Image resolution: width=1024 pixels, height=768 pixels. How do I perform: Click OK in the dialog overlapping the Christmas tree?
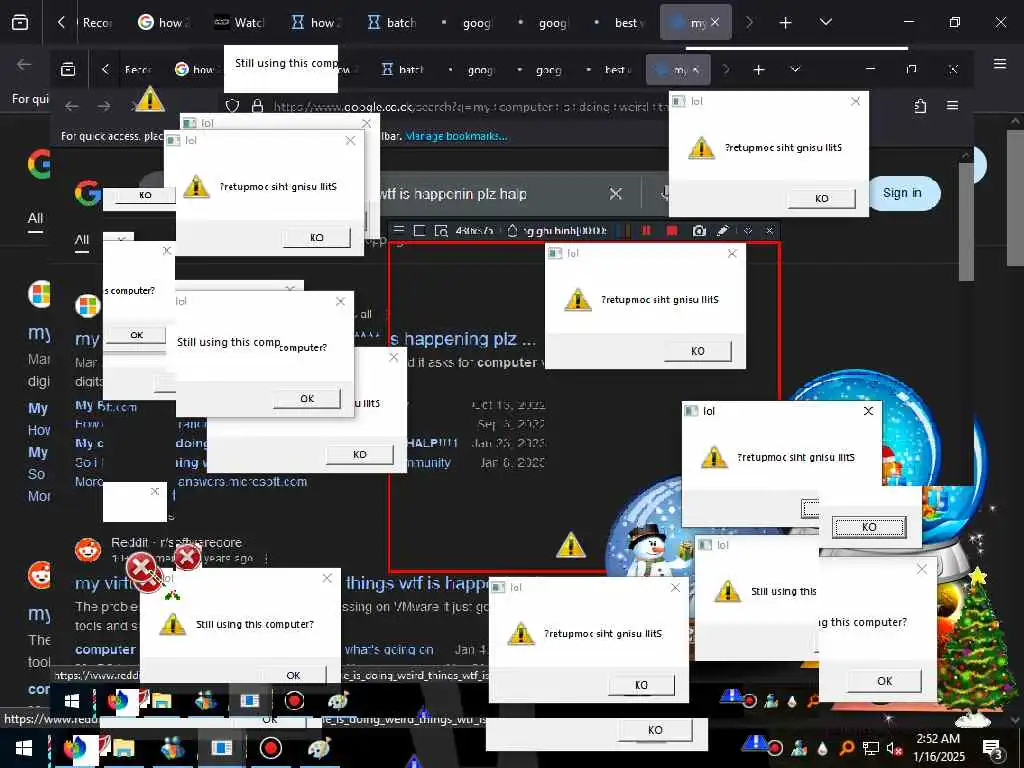point(884,680)
